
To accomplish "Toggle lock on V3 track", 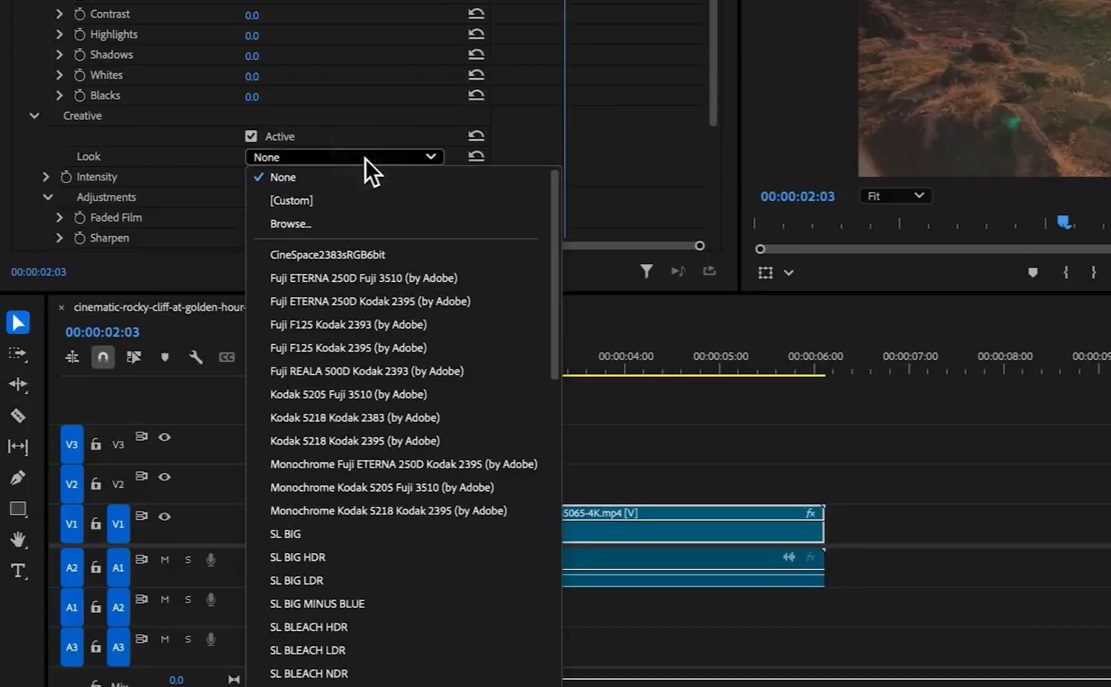I will click(x=96, y=444).
